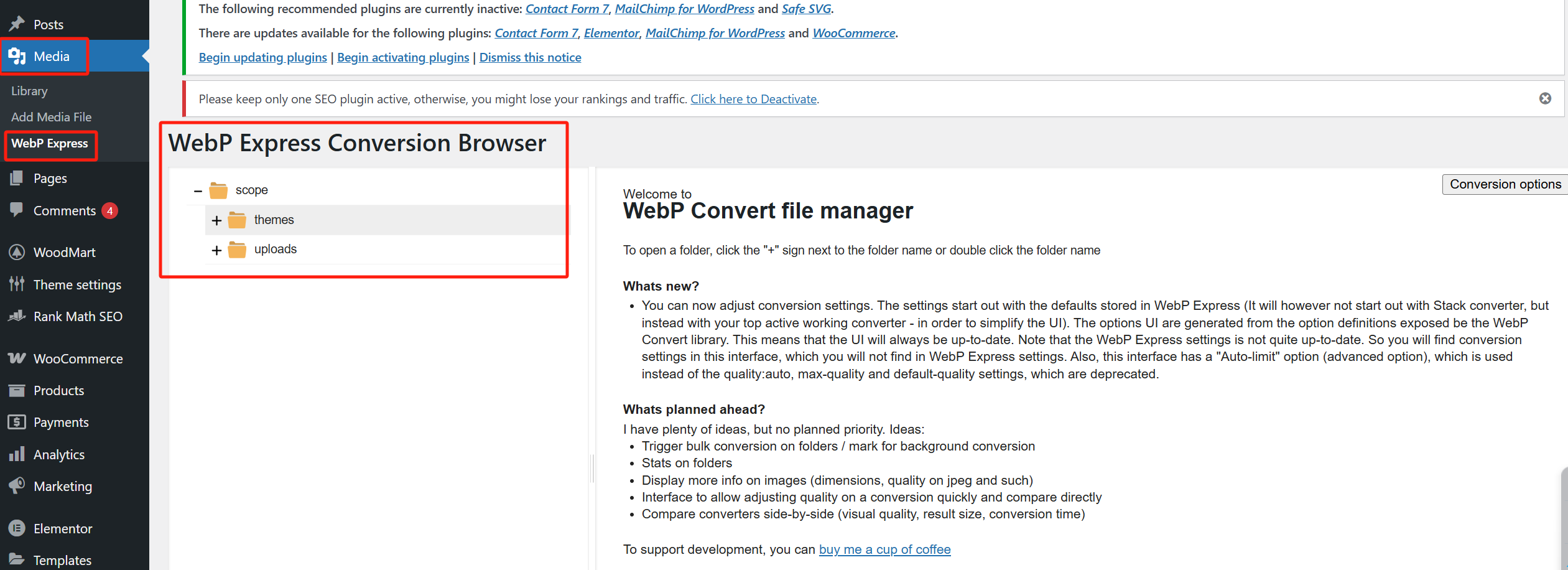Click the Click here to Deactivate link
This screenshot has width=1568, height=570.
tap(753, 99)
